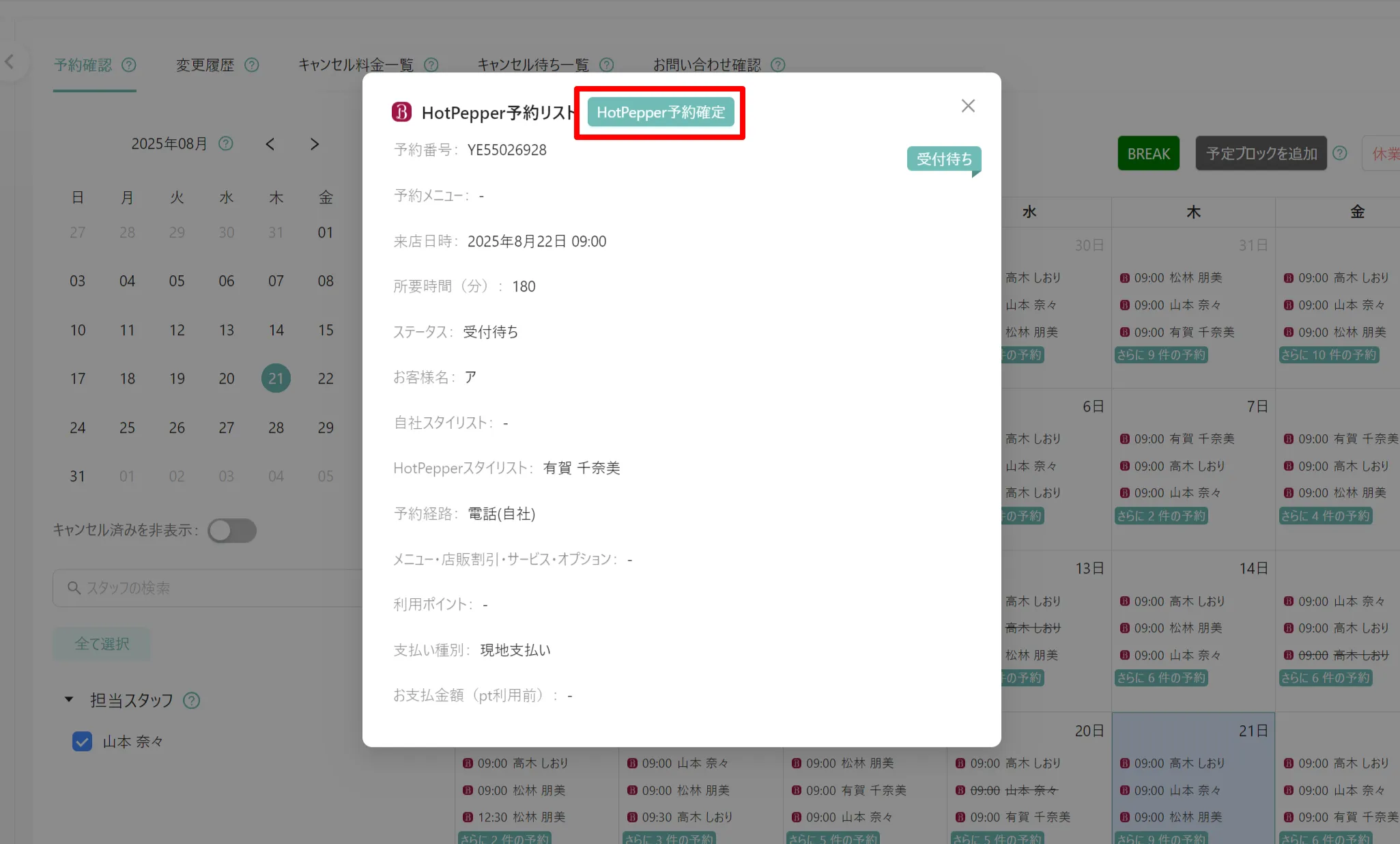
Task: Click the 14日 date label in main calendar
Action: [x=1253, y=568]
